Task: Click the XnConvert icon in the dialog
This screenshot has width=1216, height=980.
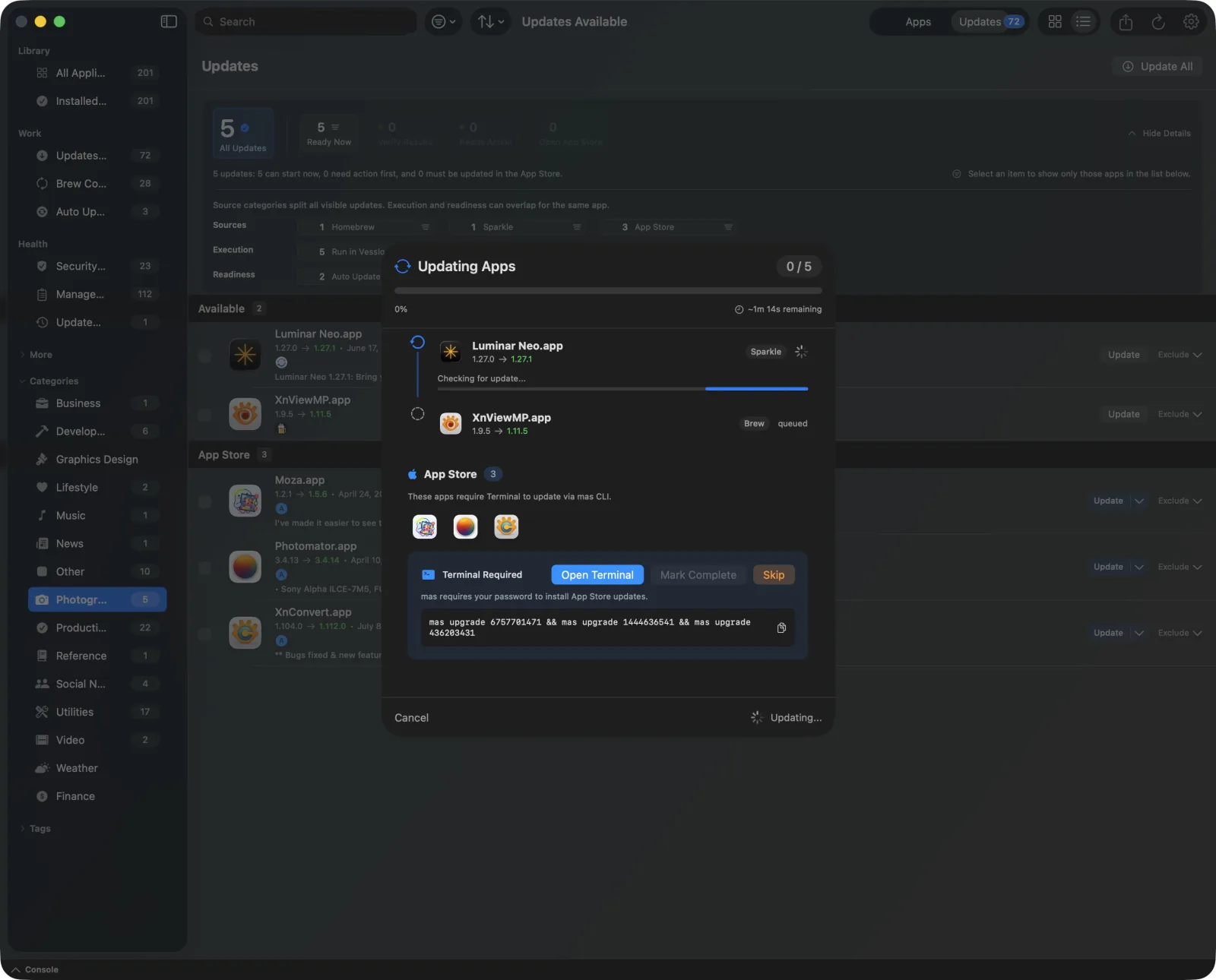Action: [x=506, y=526]
